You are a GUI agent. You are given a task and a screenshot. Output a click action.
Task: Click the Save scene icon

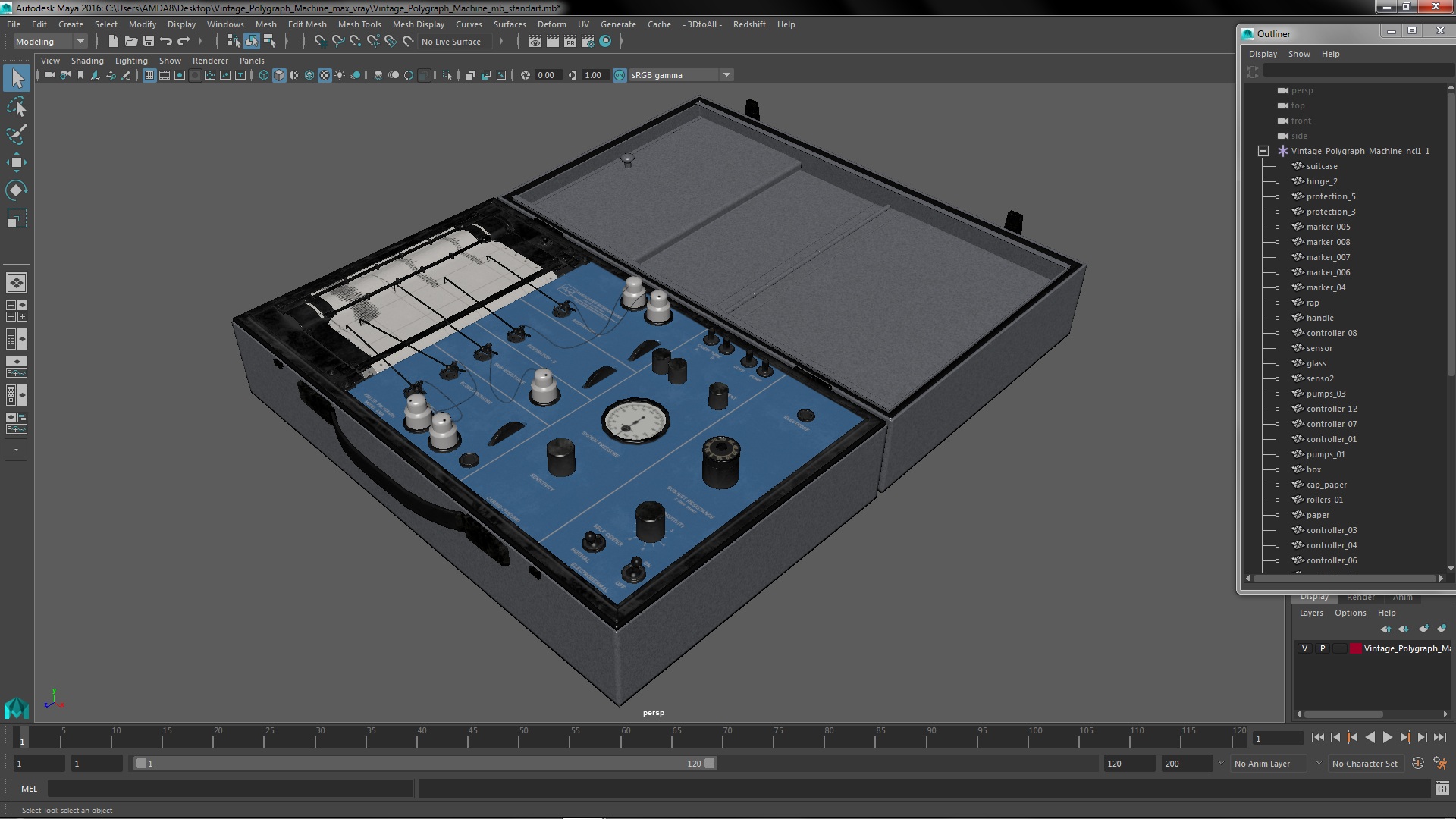(x=149, y=42)
